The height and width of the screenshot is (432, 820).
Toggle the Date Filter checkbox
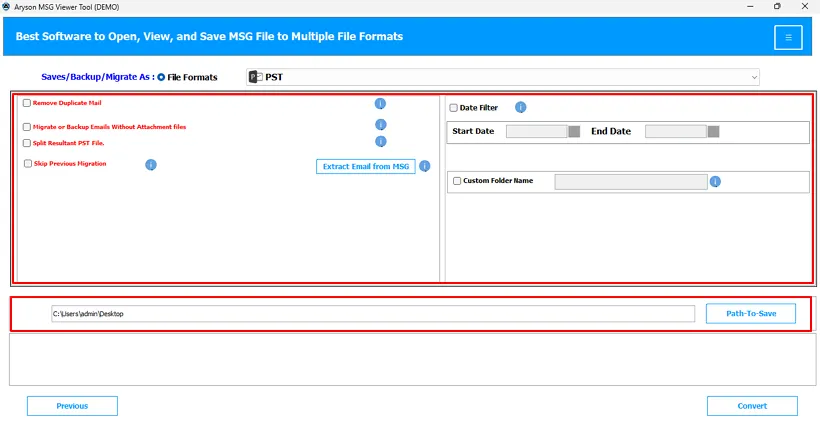pyautogui.click(x=453, y=108)
